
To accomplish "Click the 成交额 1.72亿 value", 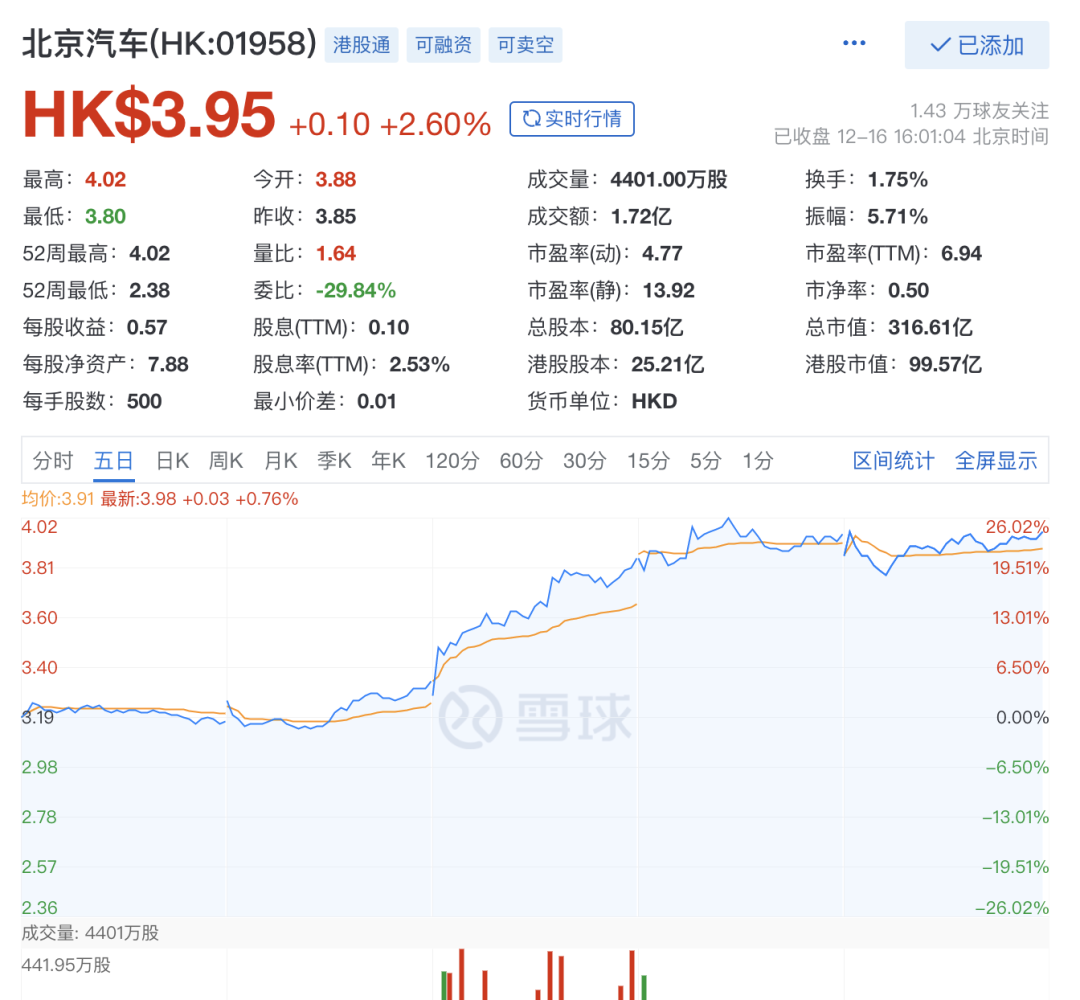I will [641, 217].
